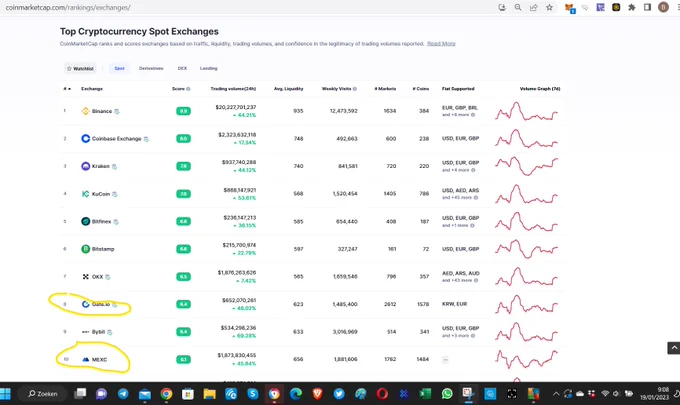Click the Bybit logo icon
Viewport: 680px width, 405px height.
tap(85, 332)
